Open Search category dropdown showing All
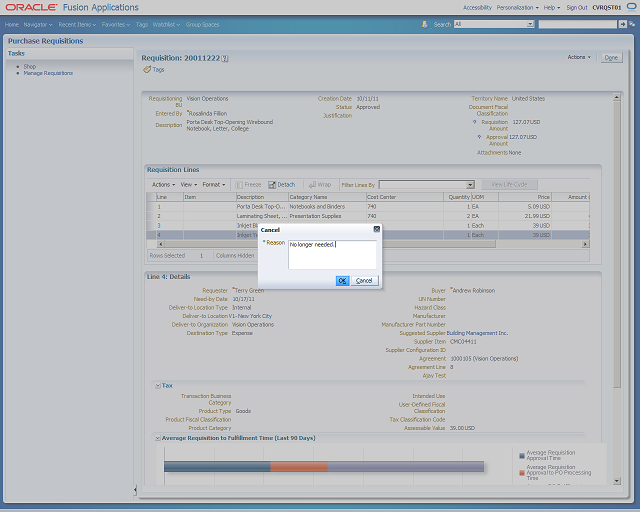 [530, 24]
